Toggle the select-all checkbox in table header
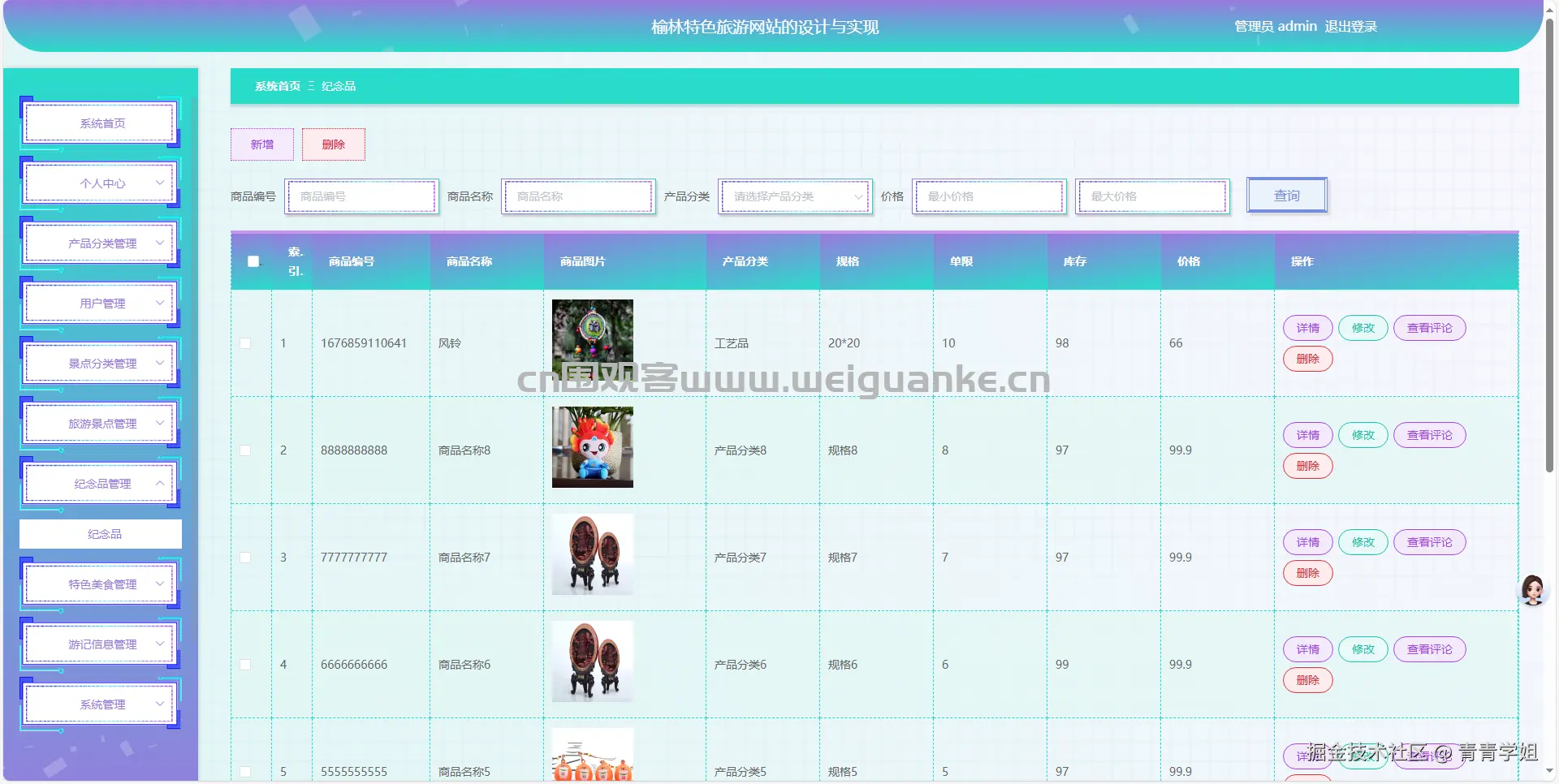The height and width of the screenshot is (784, 1559). pos(253,261)
